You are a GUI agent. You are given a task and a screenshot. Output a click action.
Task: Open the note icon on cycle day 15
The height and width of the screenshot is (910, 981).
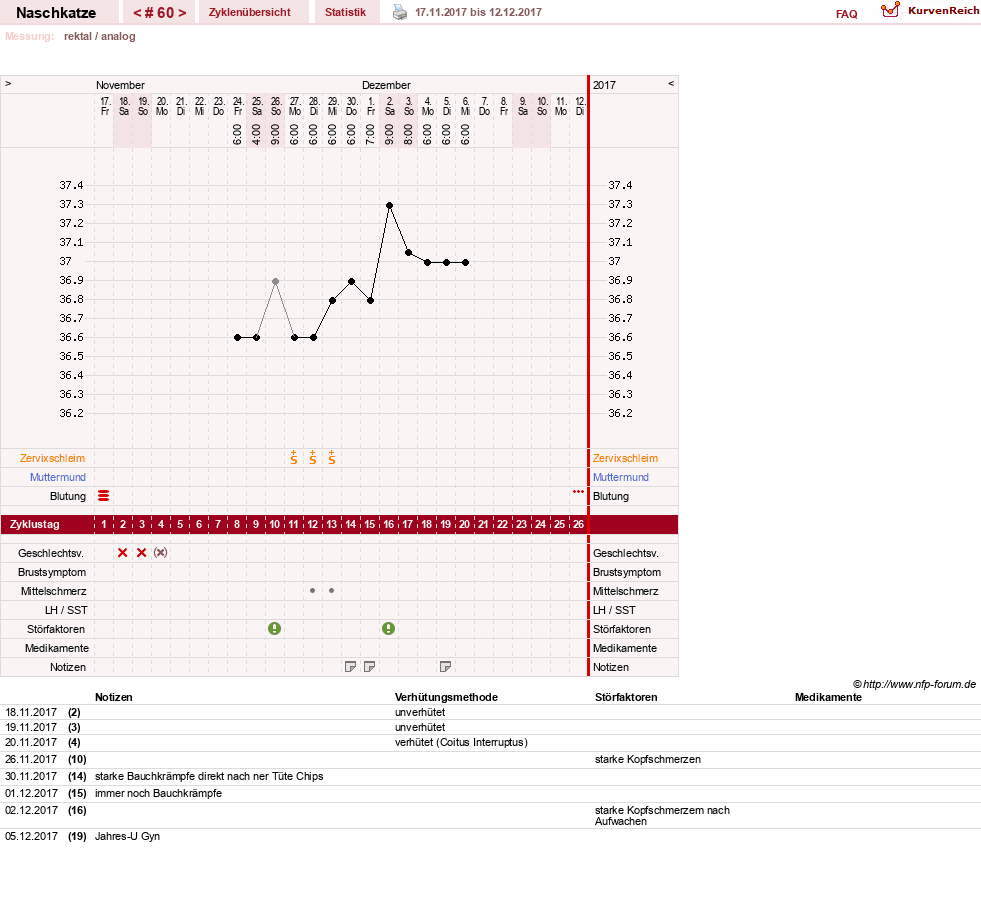pos(369,667)
